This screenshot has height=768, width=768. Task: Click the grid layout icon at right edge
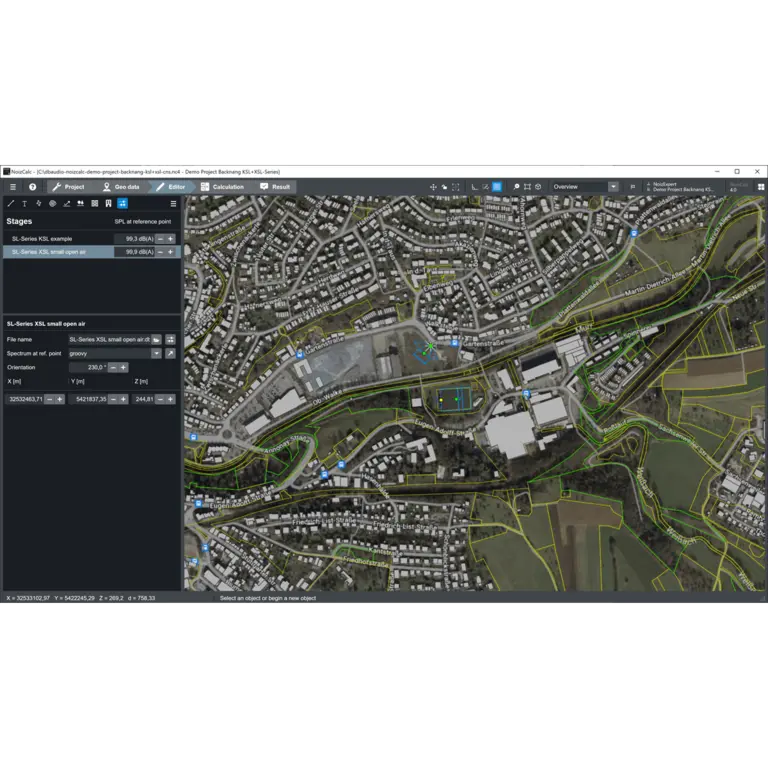pos(761,187)
